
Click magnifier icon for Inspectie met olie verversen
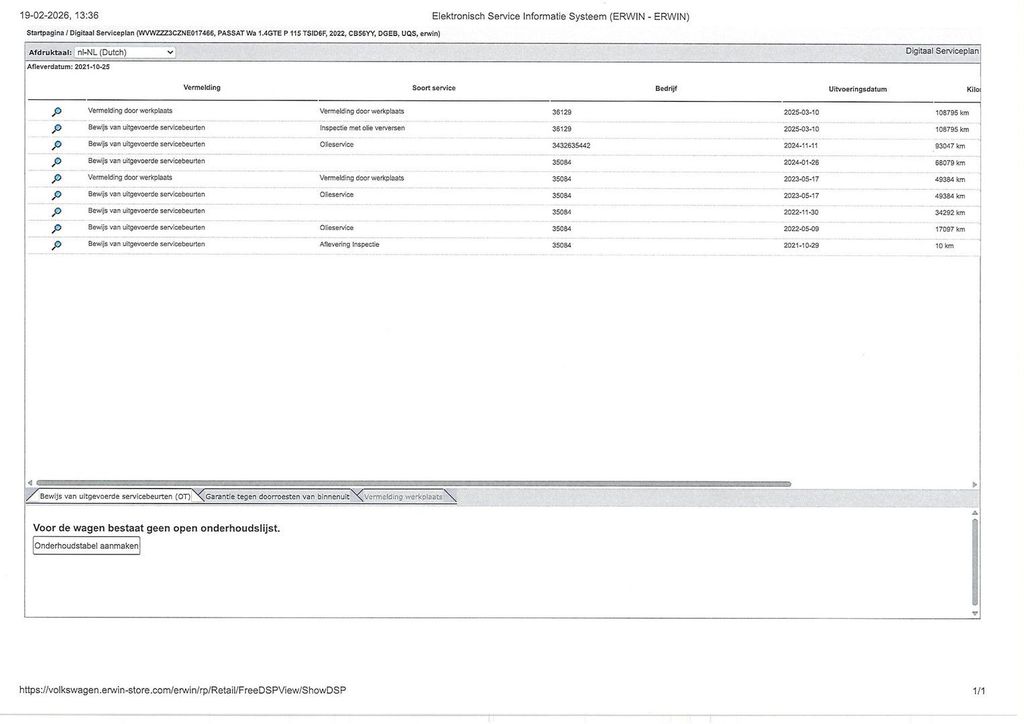pyautogui.click(x=56, y=129)
